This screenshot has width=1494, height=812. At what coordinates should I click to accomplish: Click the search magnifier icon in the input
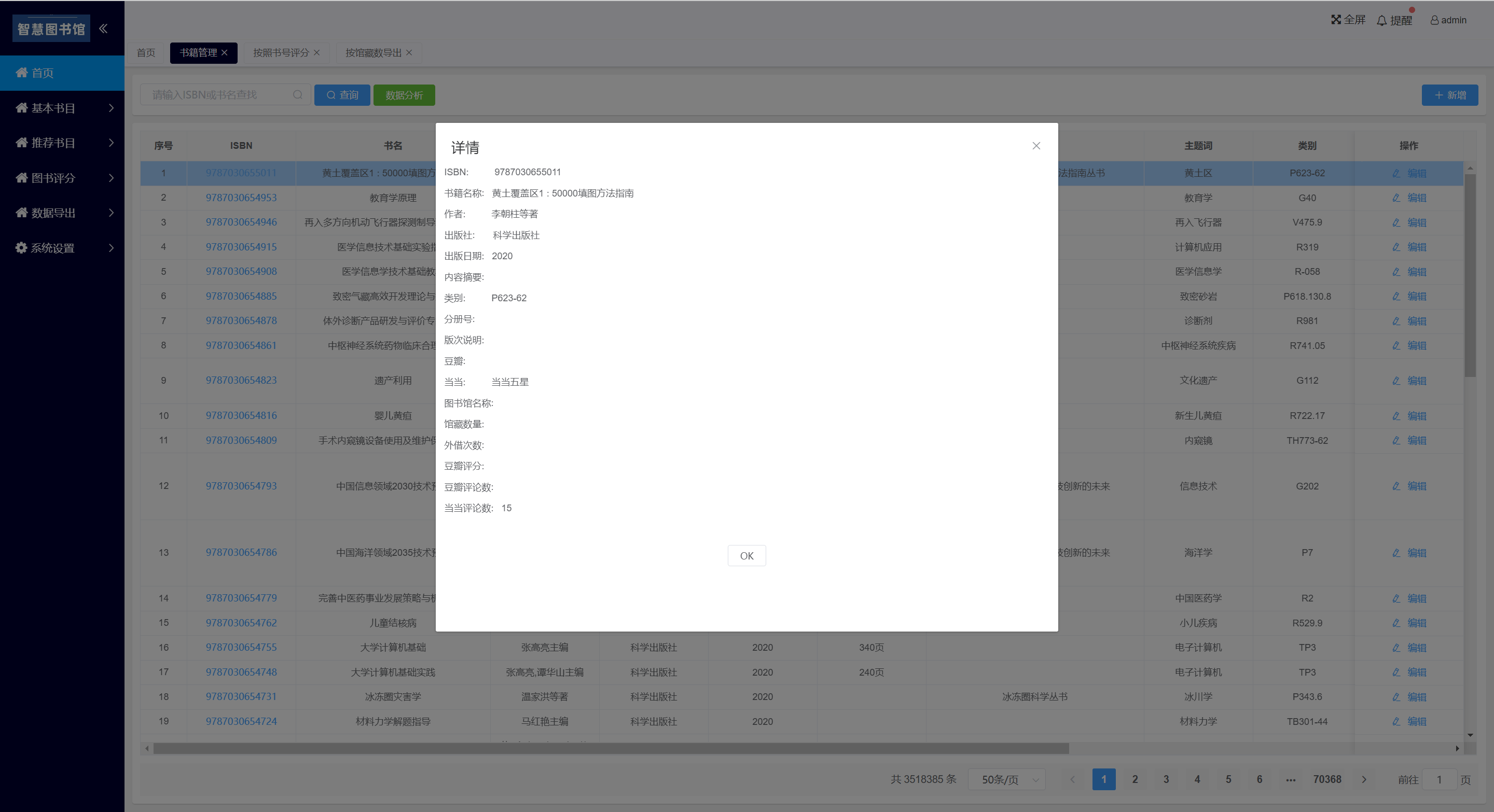(x=298, y=94)
